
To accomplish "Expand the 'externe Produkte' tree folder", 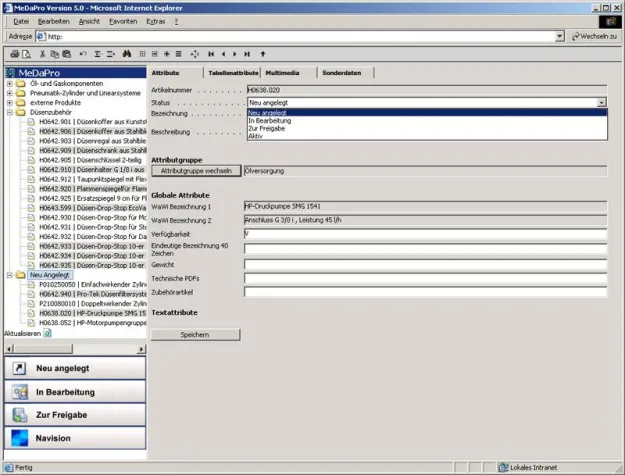I will pyautogui.click(x=9, y=102).
